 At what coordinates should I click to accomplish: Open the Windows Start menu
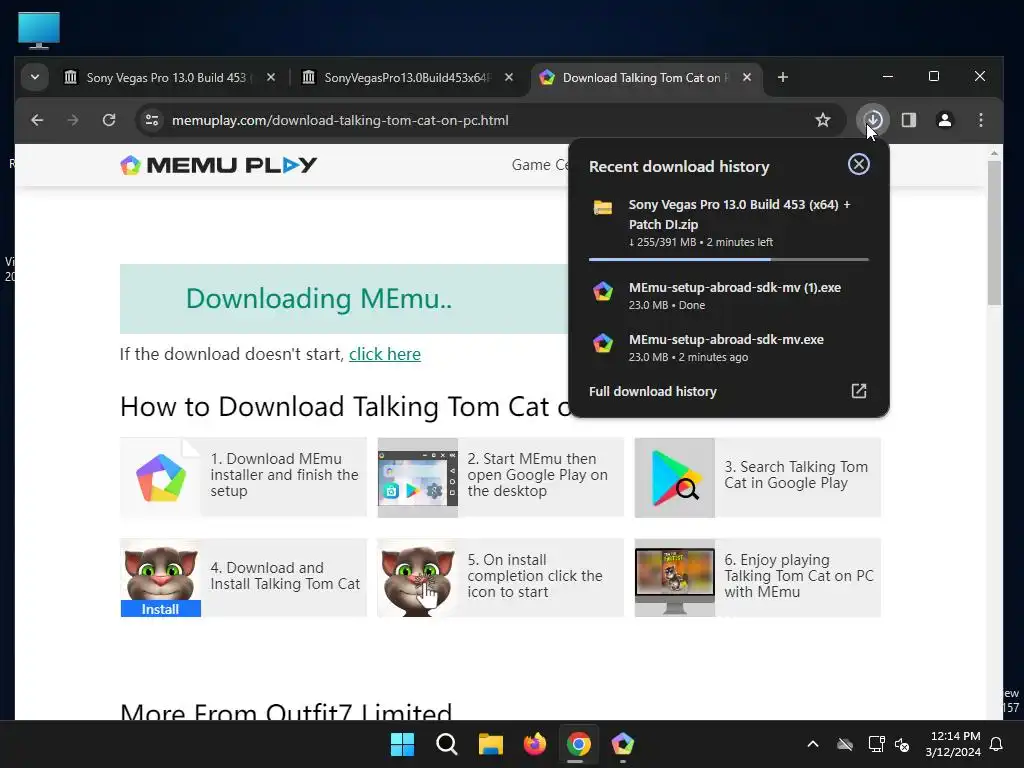[402, 744]
